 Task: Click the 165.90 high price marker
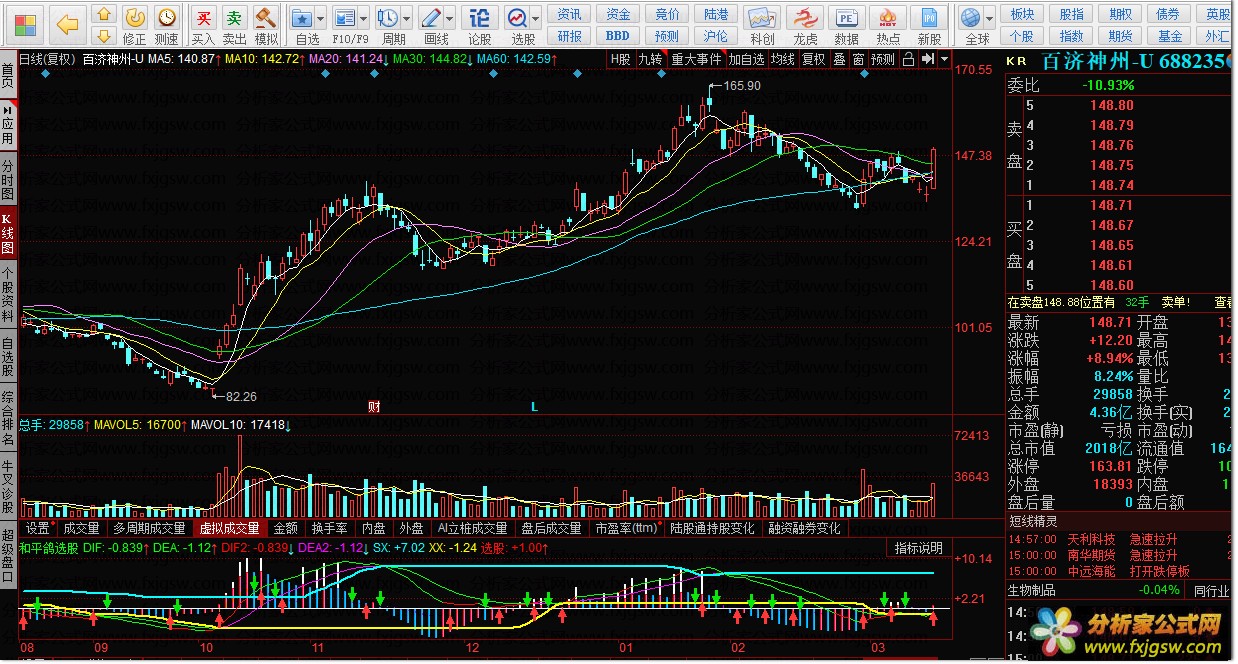741,86
